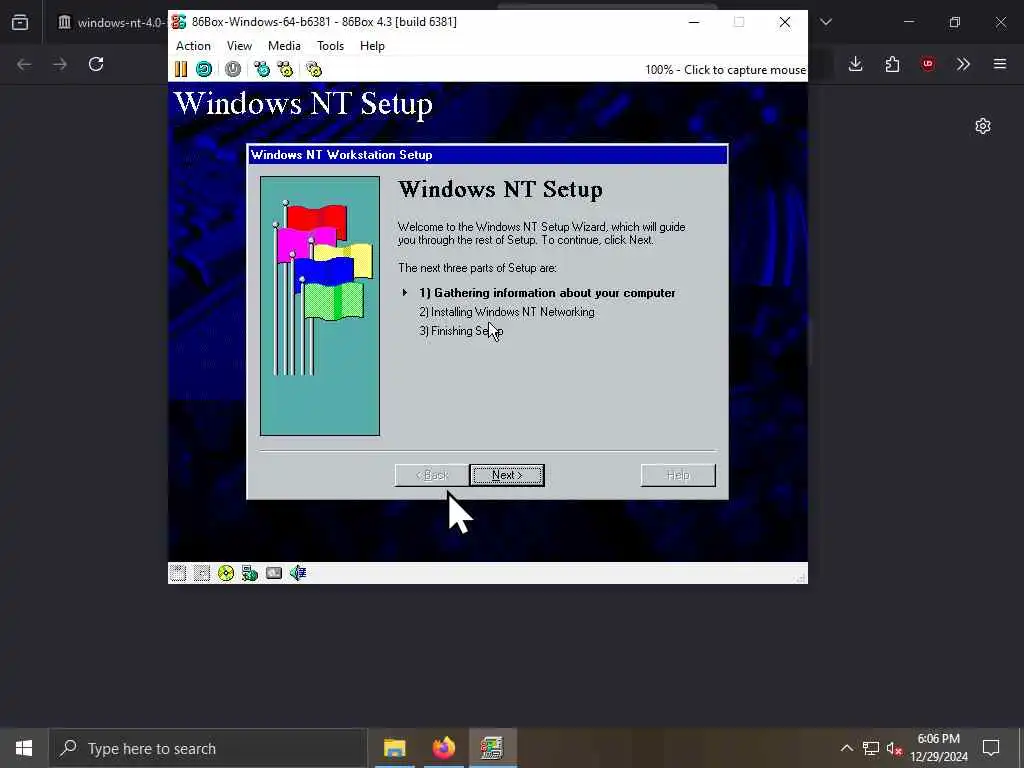
Task: Click the network tray icon
Action: coord(871,748)
